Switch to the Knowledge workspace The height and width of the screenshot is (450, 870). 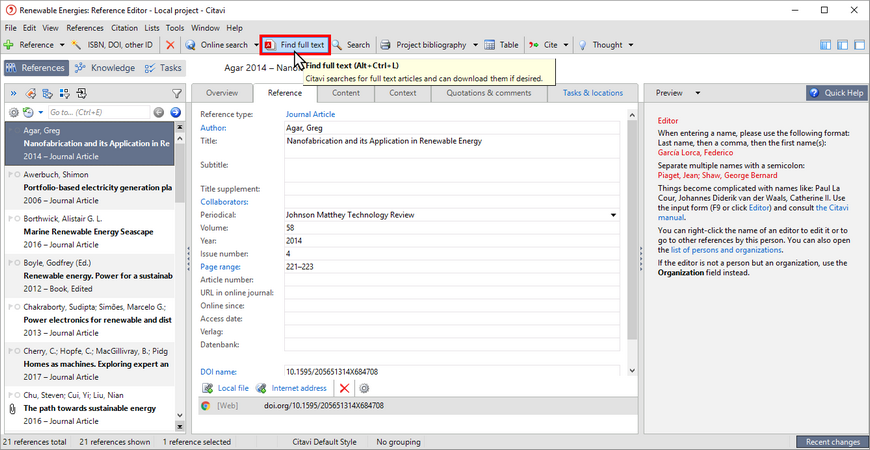(105, 68)
